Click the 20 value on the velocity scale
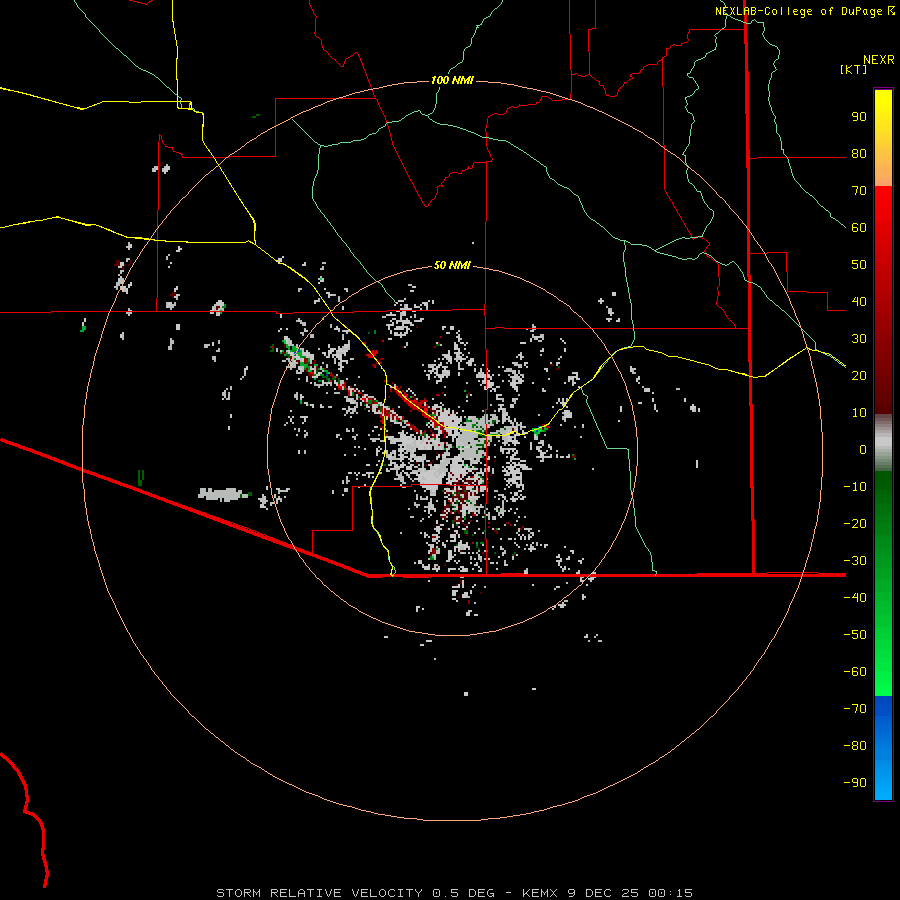Image resolution: width=900 pixels, height=900 pixels. coord(859,375)
